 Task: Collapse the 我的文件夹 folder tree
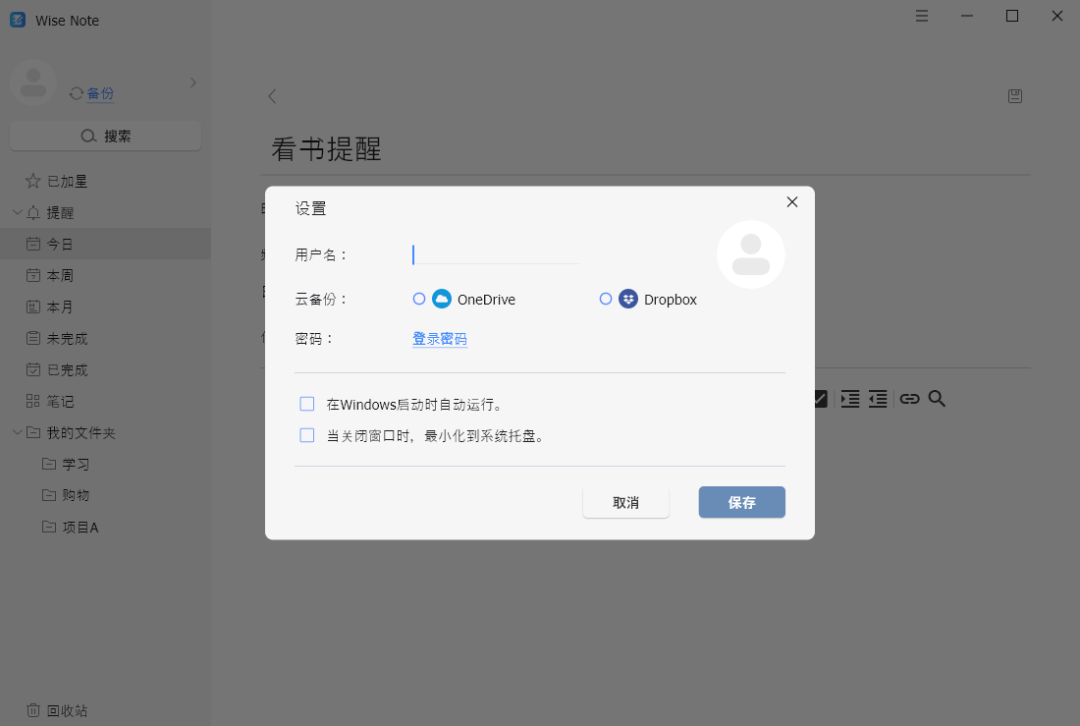pos(17,432)
